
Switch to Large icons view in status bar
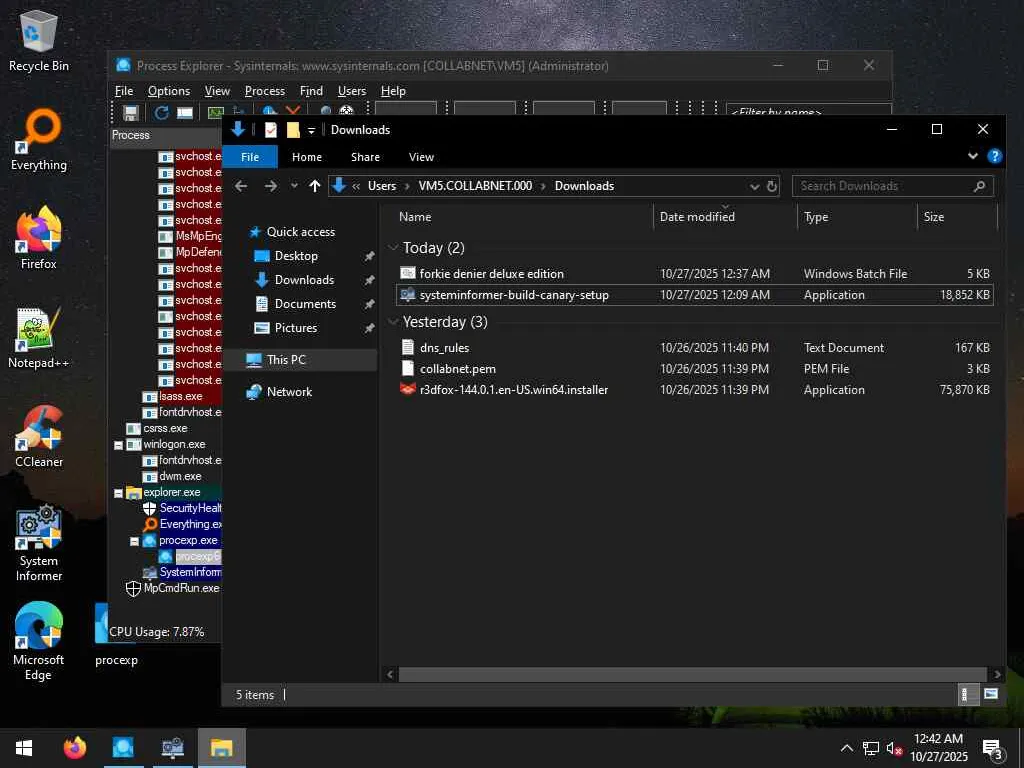(991, 694)
